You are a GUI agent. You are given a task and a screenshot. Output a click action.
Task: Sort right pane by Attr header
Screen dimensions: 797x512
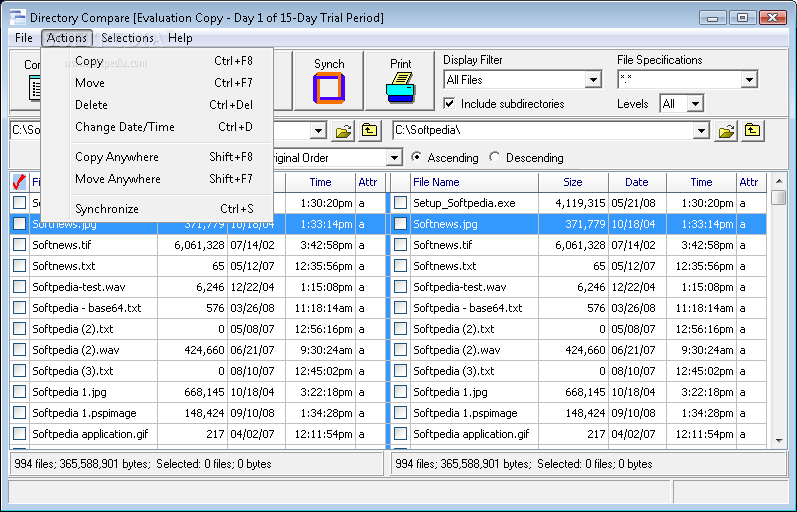[x=749, y=182]
